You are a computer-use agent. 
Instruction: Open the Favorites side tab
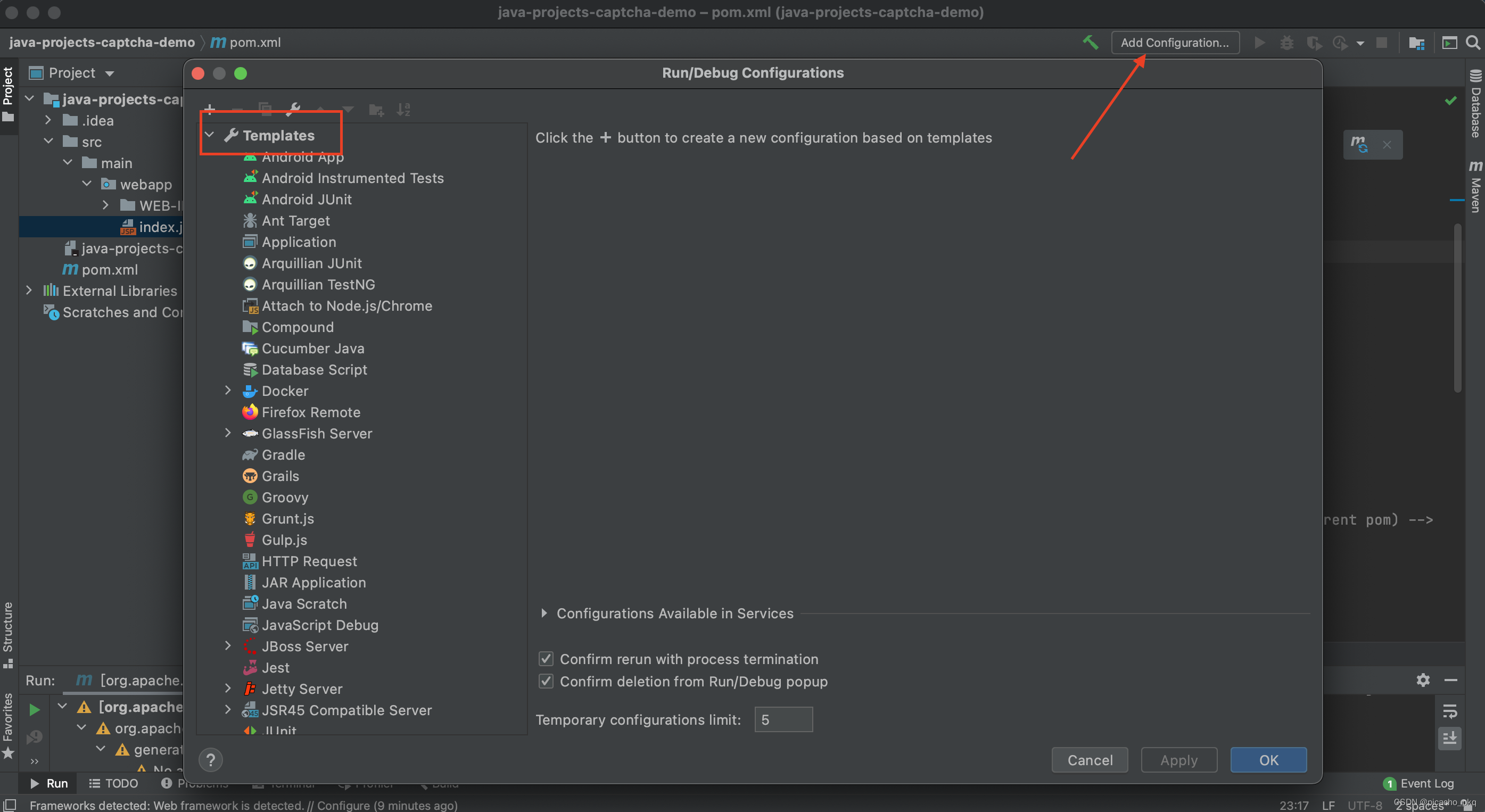point(8,726)
